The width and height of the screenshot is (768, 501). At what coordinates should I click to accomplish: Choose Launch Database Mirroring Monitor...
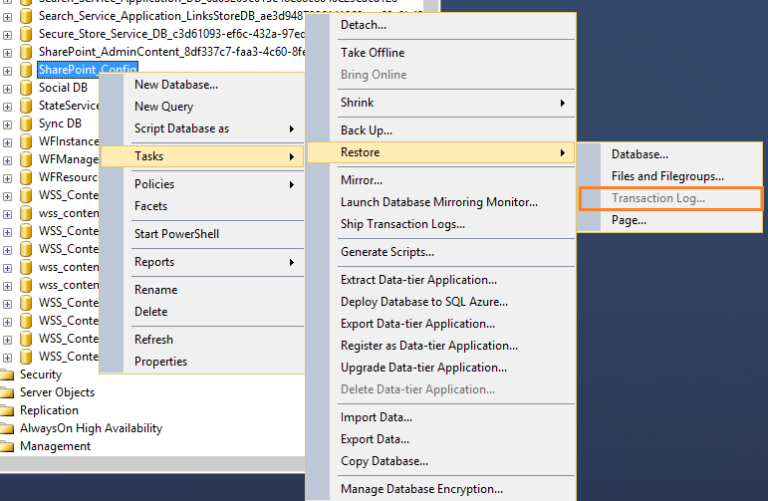tap(441, 202)
